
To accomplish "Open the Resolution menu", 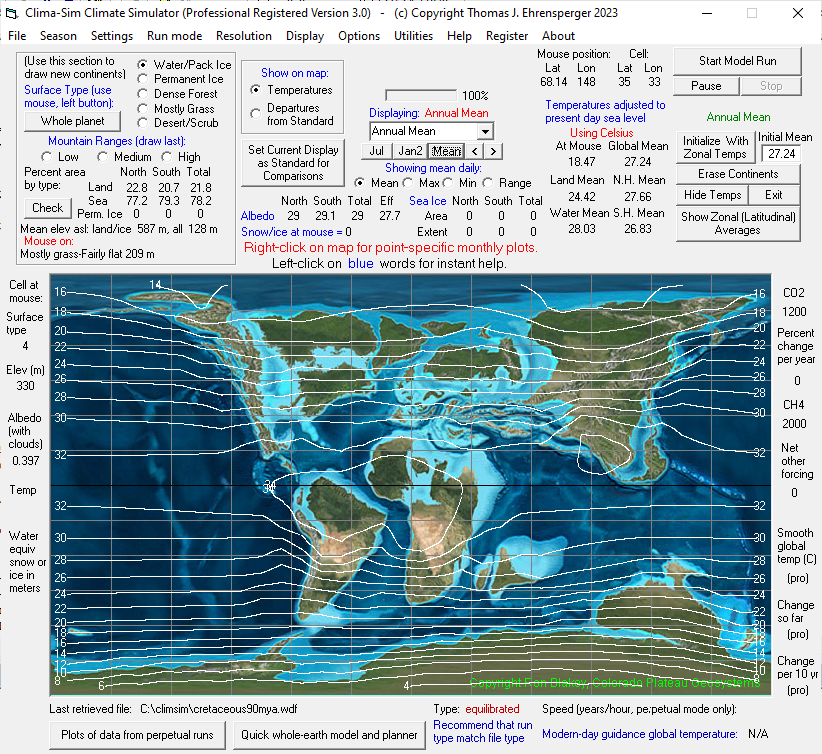I will (x=244, y=36).
